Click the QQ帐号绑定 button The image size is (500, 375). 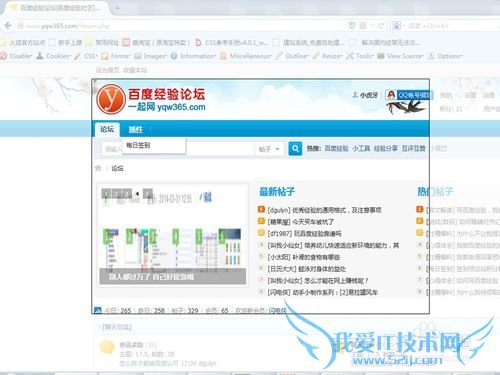tap(414, 95)
